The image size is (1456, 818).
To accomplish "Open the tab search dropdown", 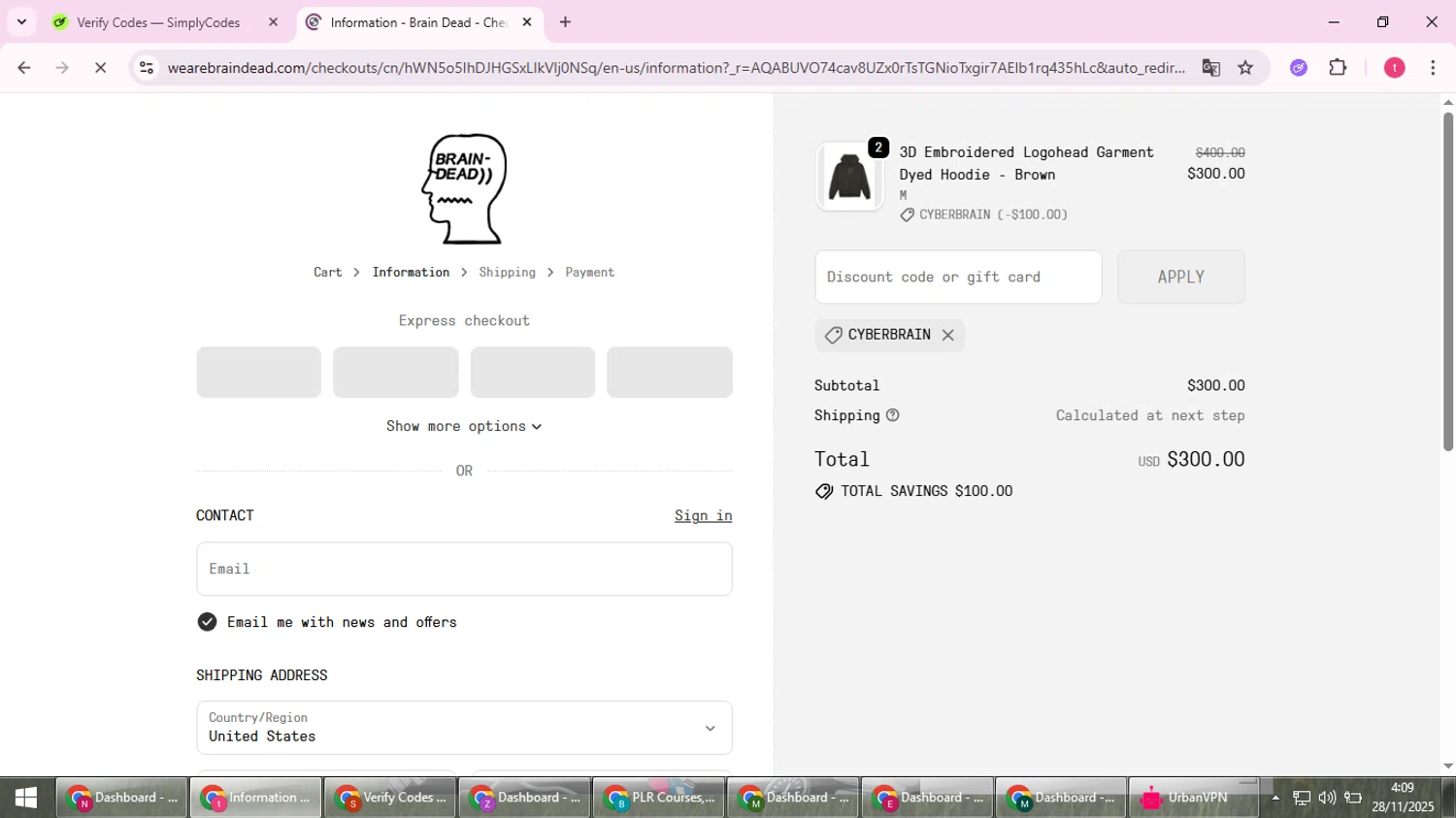I will coord(21,22).
